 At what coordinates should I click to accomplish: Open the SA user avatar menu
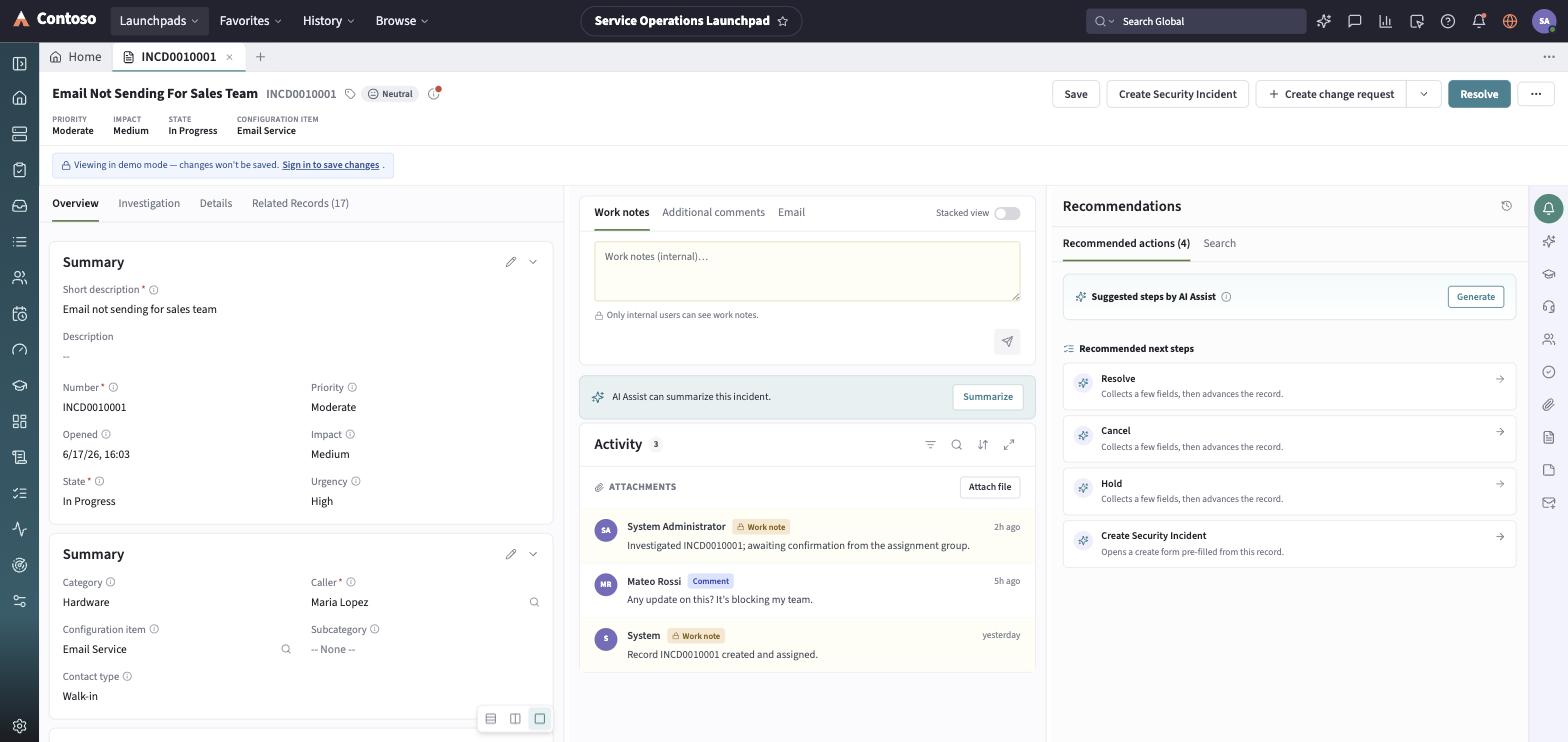tap(1544, 21)
